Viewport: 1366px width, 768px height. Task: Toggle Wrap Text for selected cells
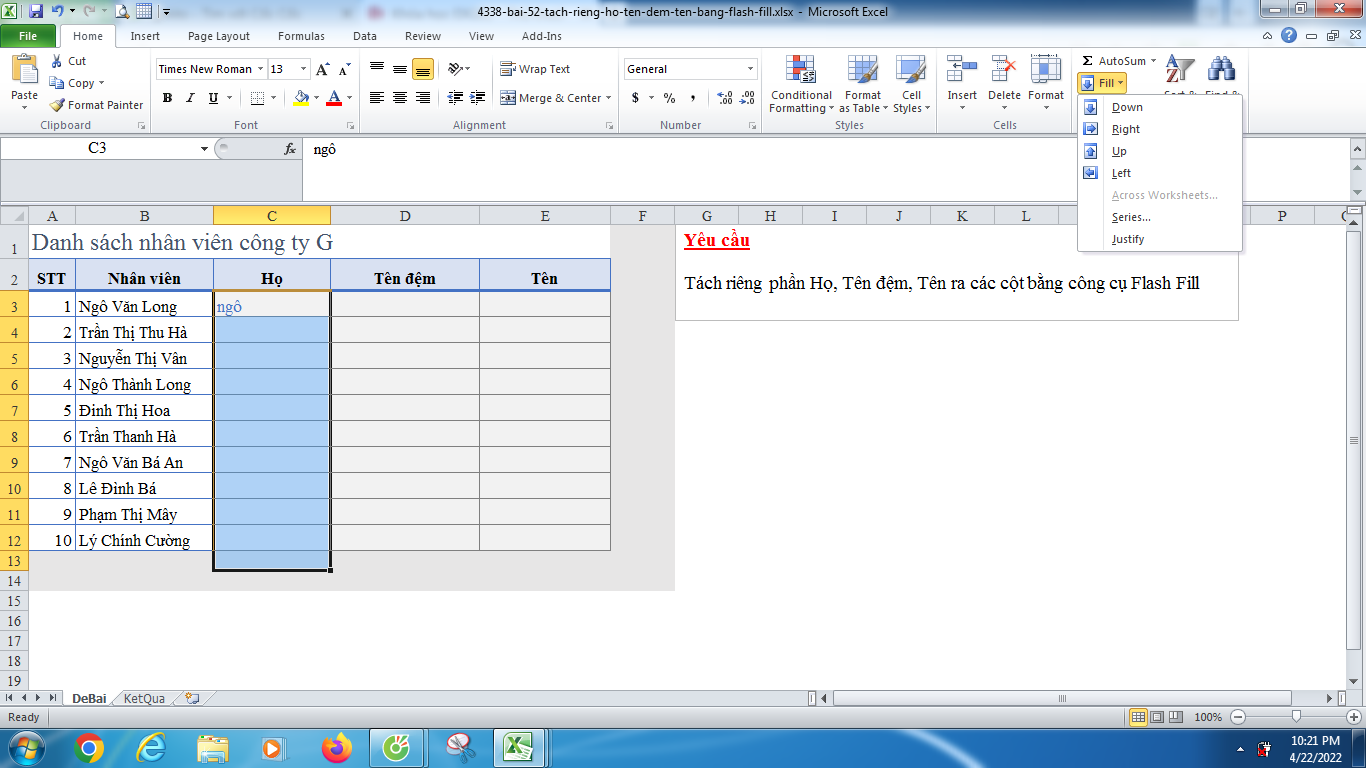(535, 69)
